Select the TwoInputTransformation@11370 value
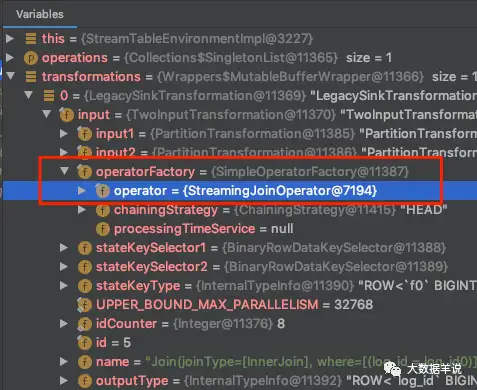 click(231, 115)
